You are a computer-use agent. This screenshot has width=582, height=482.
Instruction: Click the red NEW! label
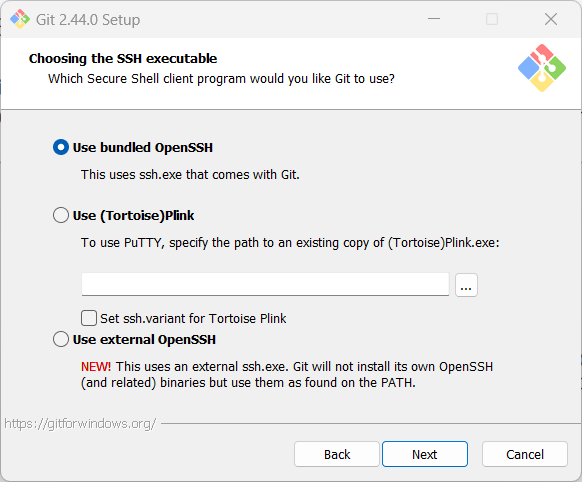pyautogui.click(x=96, y=367)
